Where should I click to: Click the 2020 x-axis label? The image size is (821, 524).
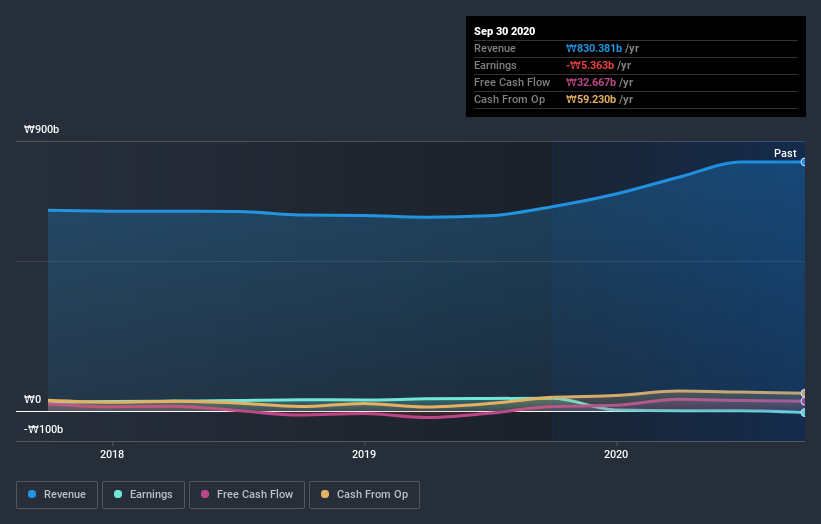616,454
